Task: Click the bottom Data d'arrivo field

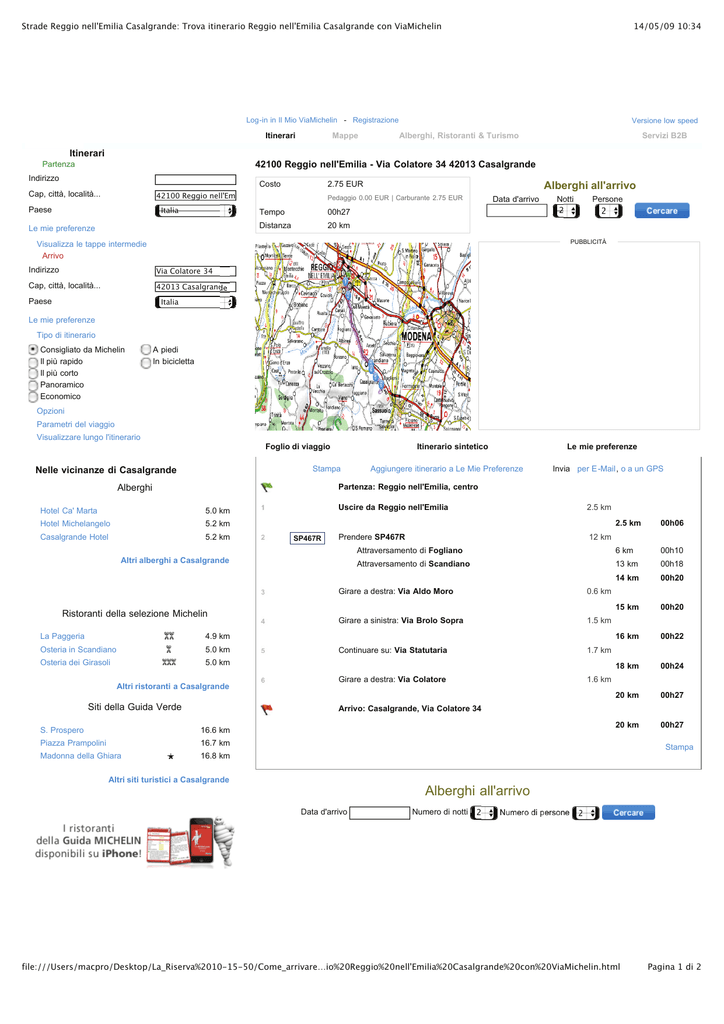Action: pos(379,813)
